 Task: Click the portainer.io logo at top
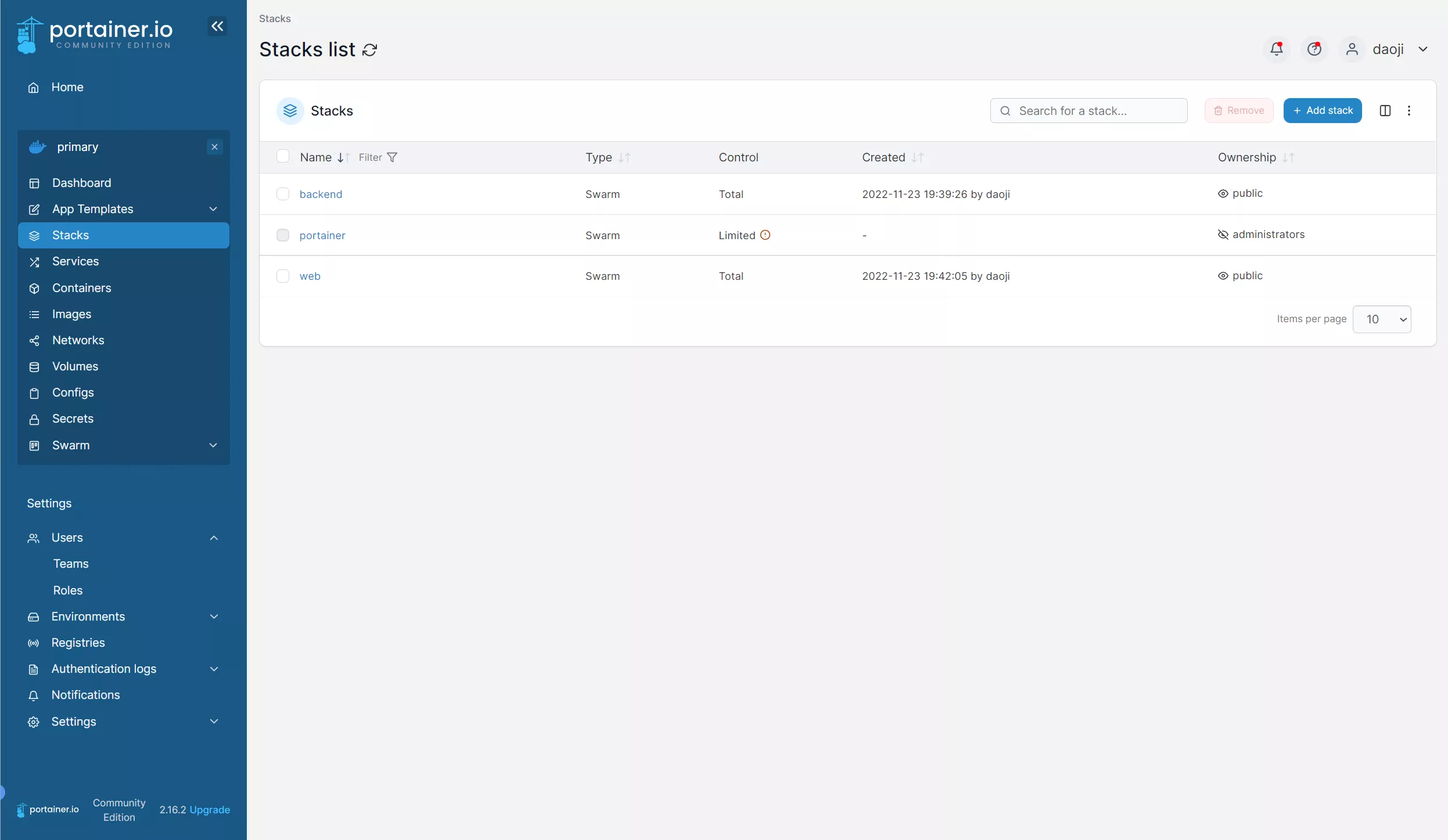(95, 35)
